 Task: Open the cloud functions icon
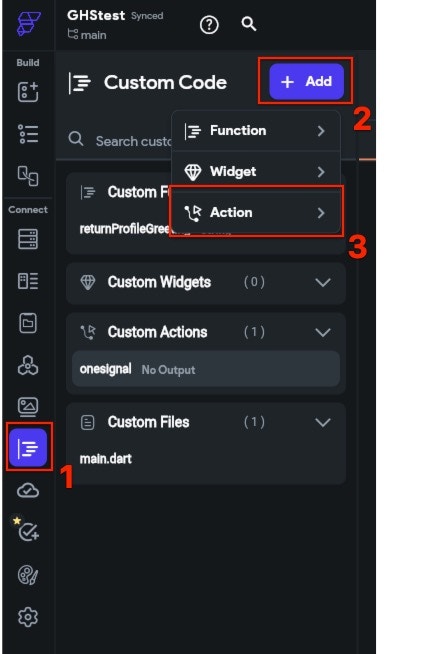[x=28, y=491]
